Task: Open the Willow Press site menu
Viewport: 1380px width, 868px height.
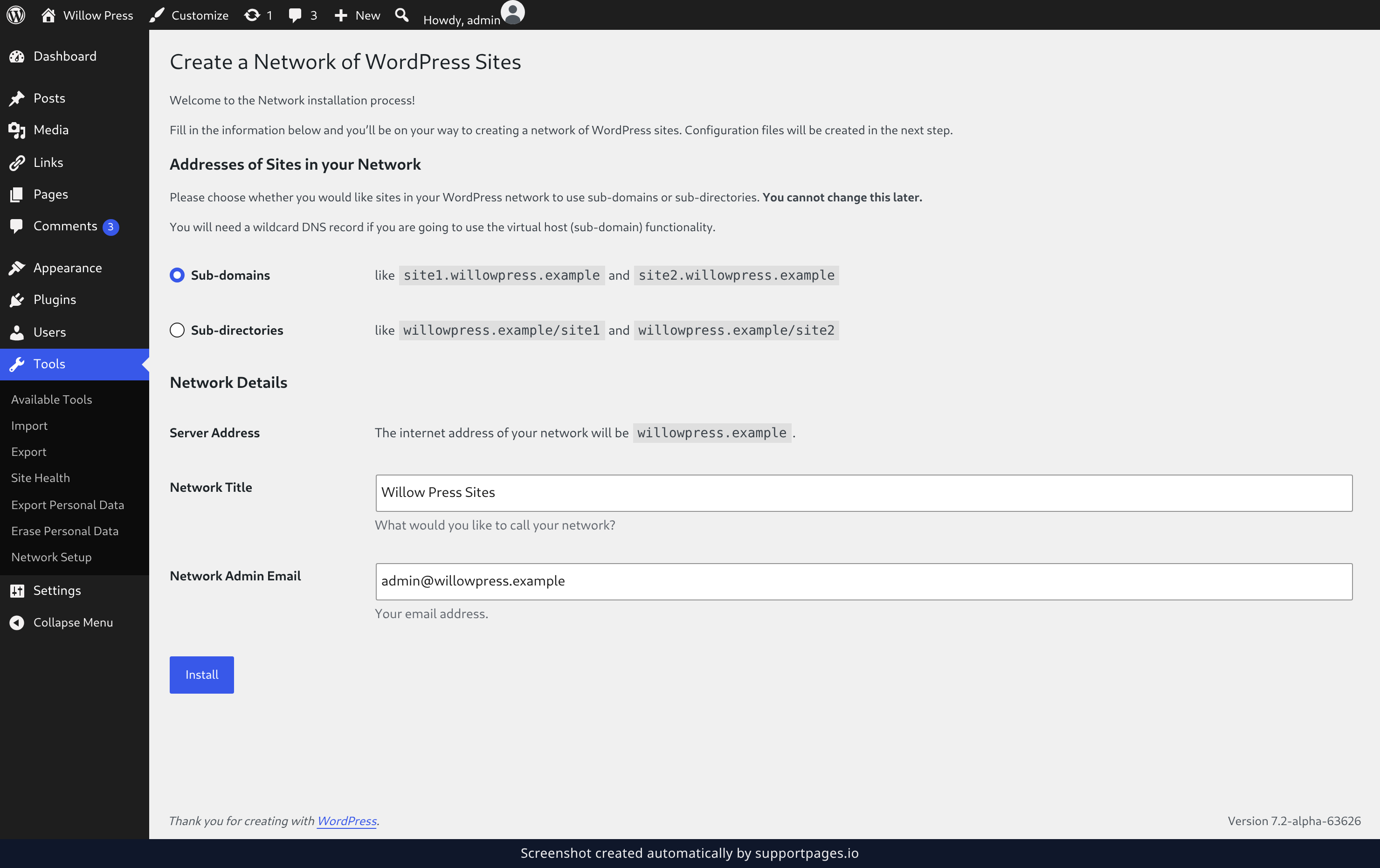Action: click(x=87, y=15)
